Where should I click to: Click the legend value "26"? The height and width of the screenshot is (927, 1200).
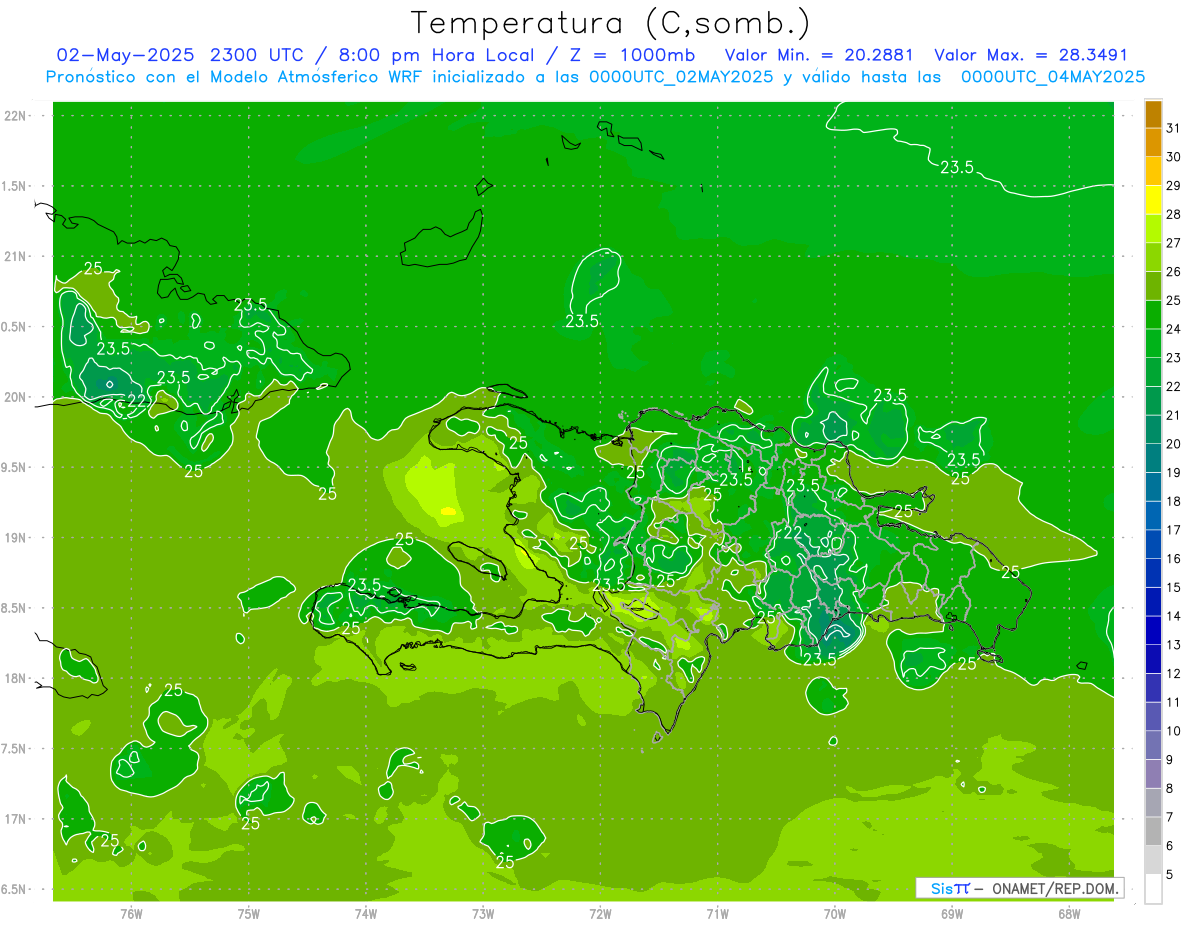pyautogui.click(x=1174, y=272)
